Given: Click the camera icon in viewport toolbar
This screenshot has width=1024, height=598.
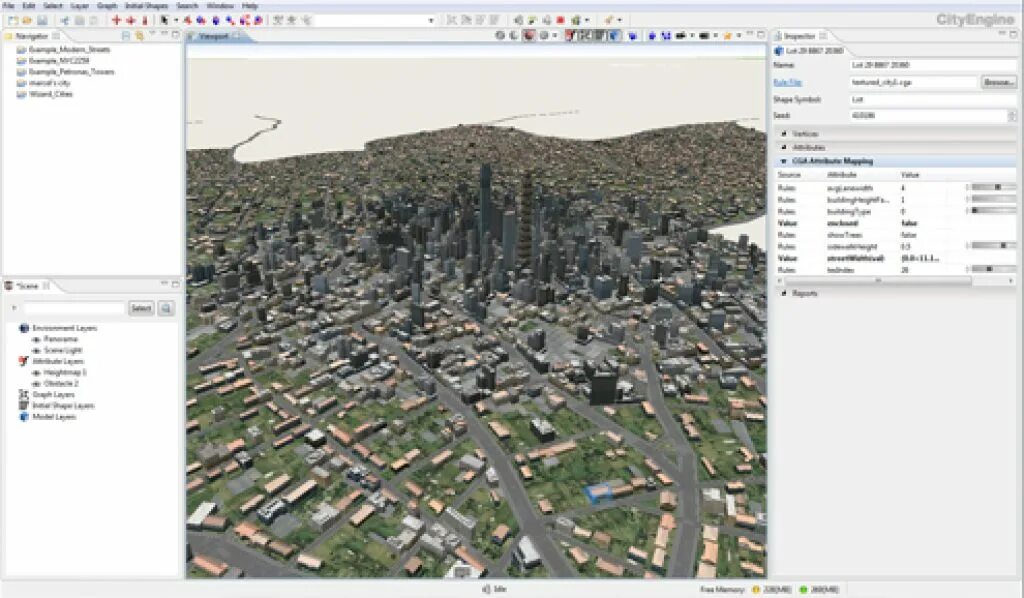Looking at the screenshot, I should click(x=680, y=36).
